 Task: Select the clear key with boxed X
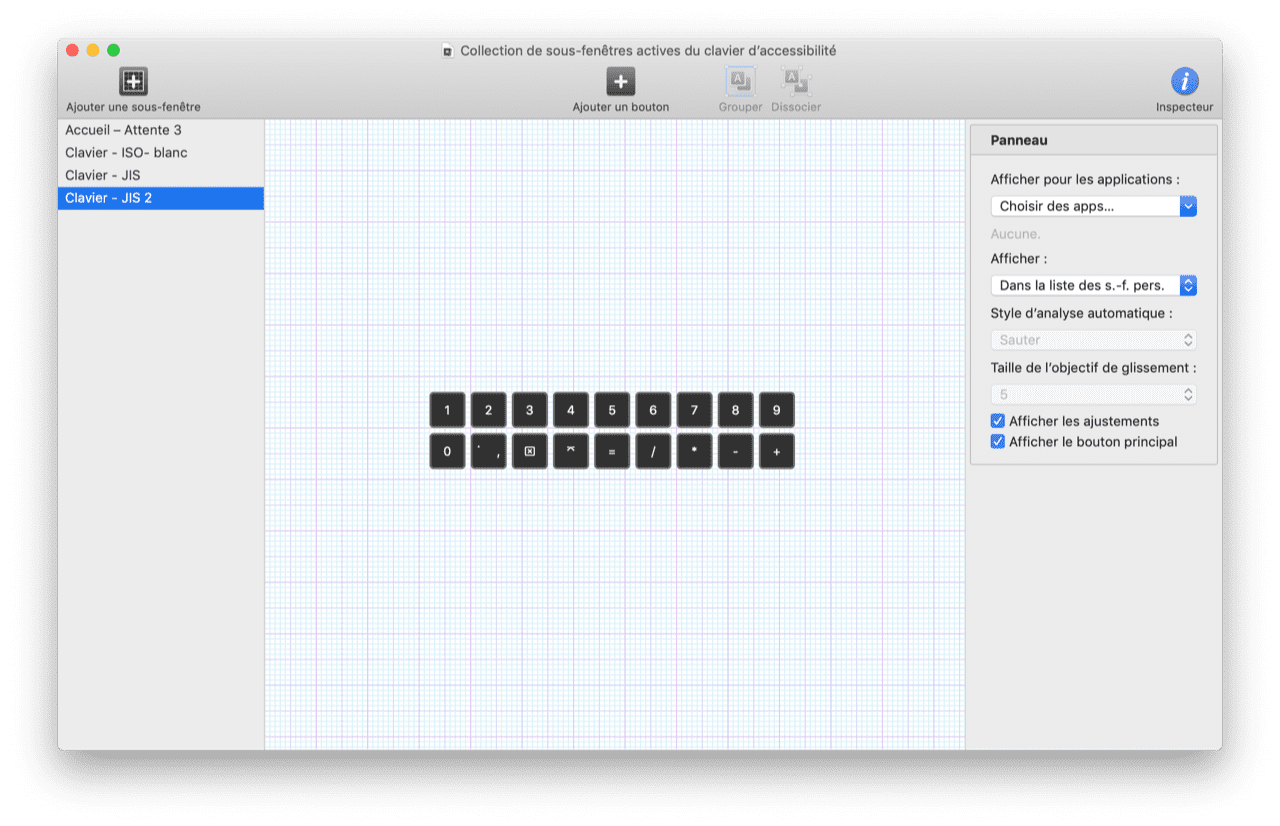point(529,451)
